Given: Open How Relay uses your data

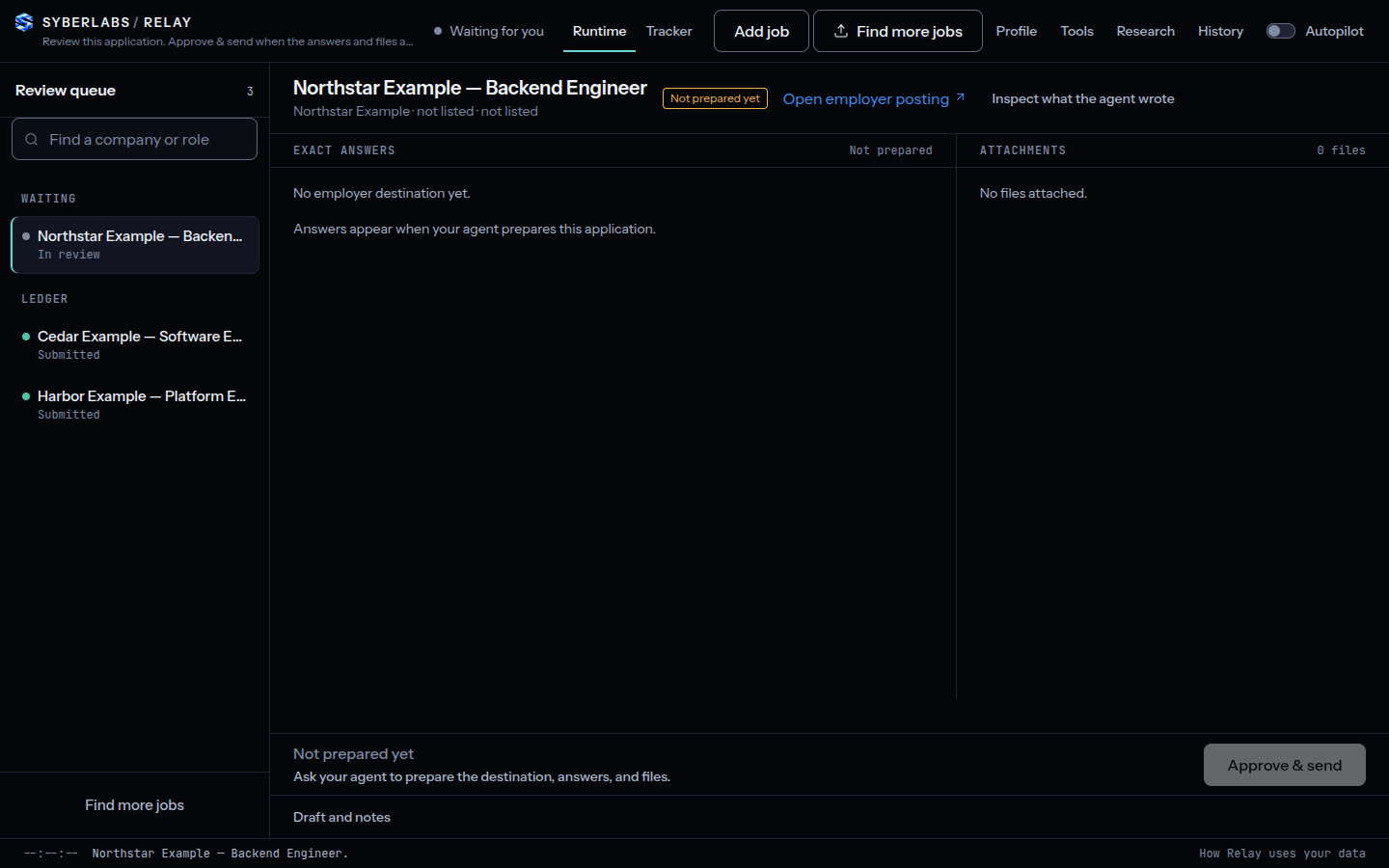Looking at the screenshot, I should click(1282, 854).
